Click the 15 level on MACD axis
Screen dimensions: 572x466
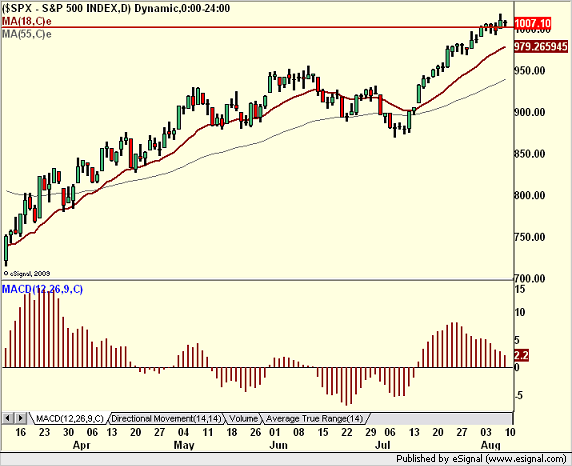click(520, 289)
